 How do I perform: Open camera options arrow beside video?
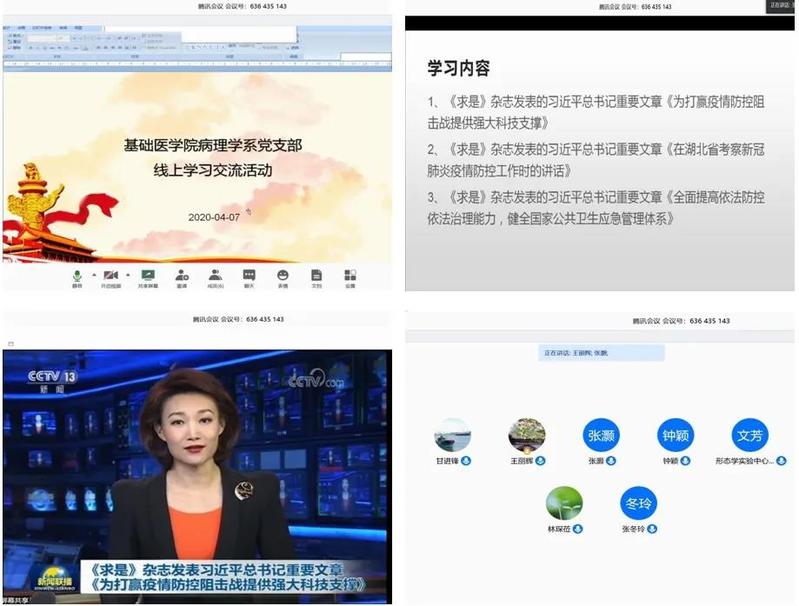128,275
